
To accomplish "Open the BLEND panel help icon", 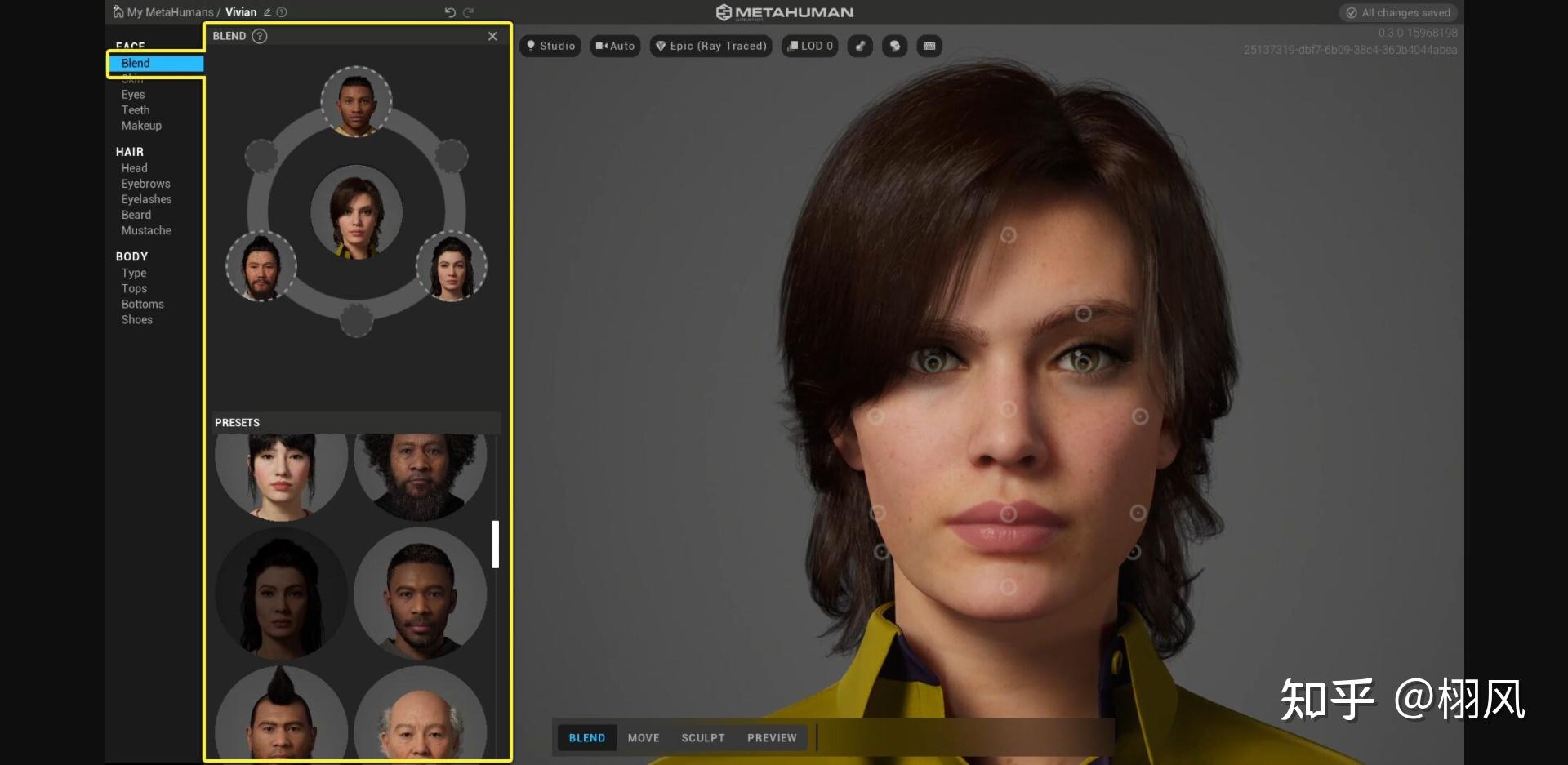I will pos(260,36).
